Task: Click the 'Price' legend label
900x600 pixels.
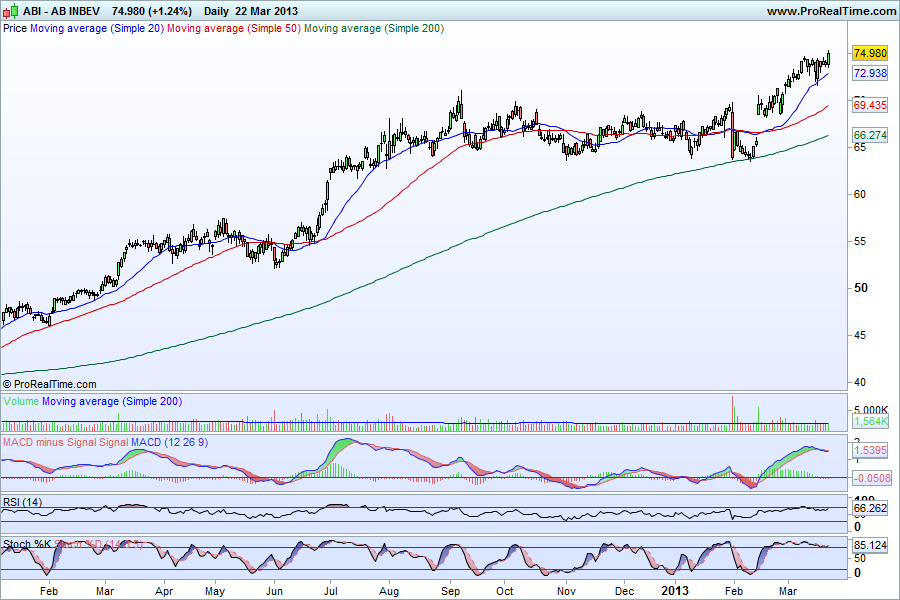Action: pos(15,28)
